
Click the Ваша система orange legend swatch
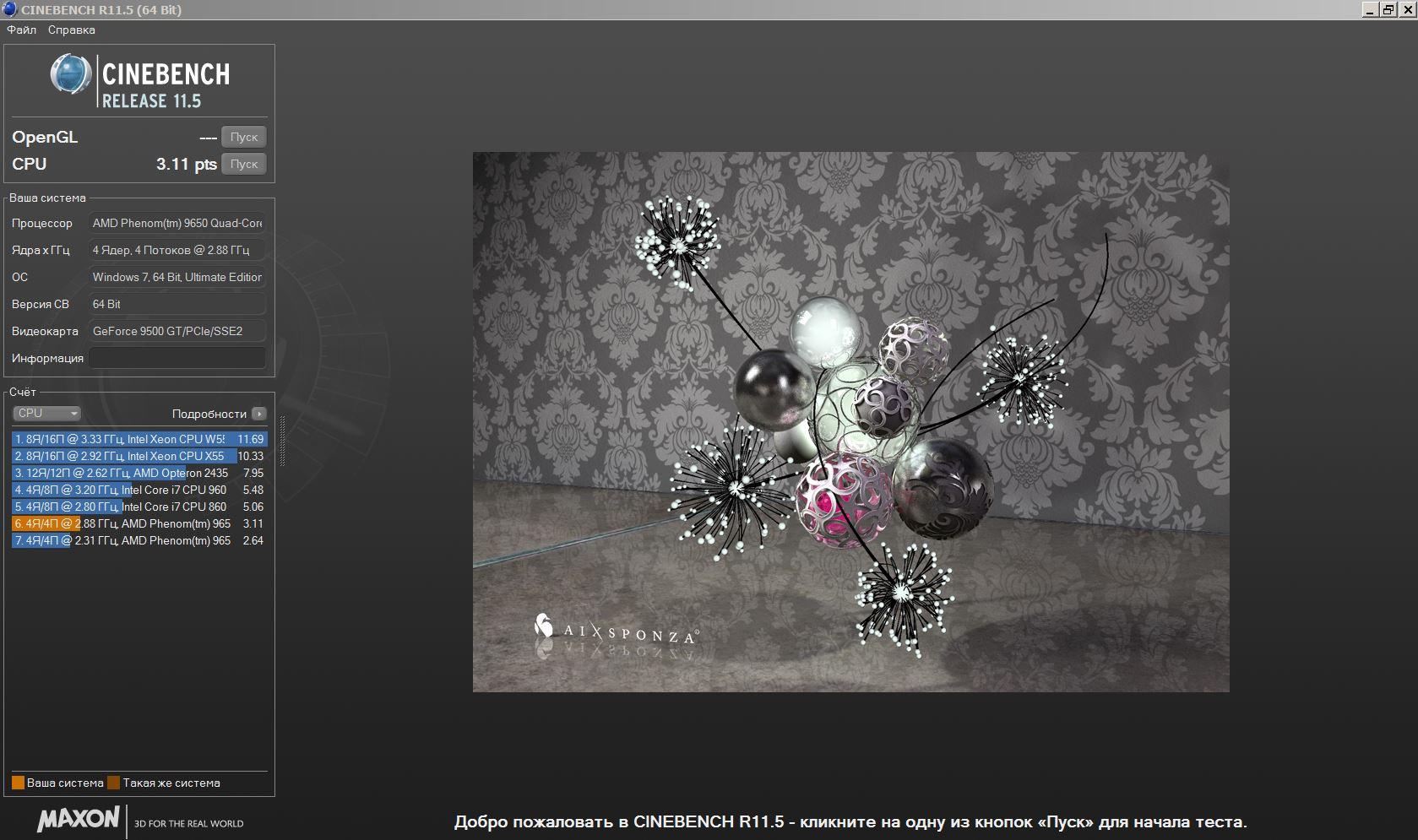18,783
